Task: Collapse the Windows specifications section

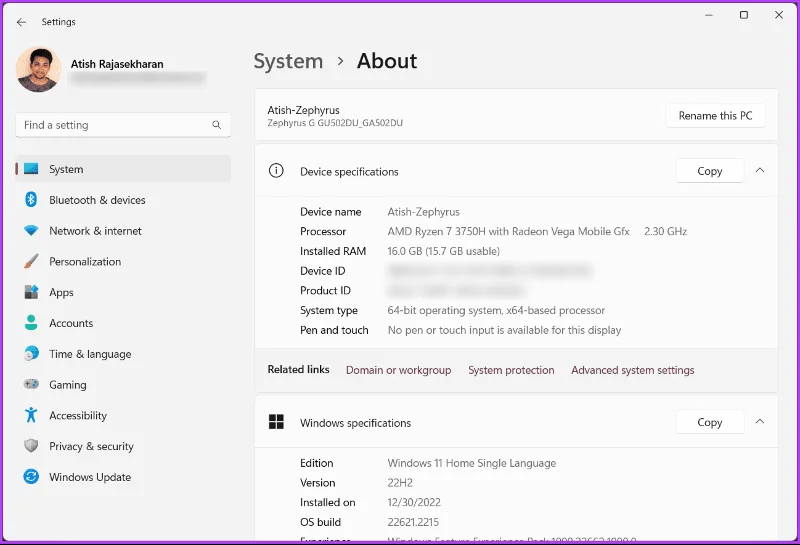Action: [x=760, y=422]
